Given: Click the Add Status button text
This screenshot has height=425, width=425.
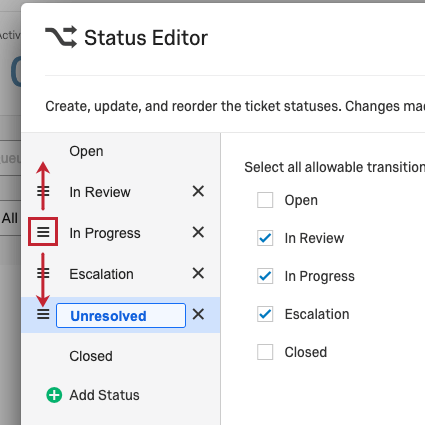Looking at the screenshot, I should click(104, 395).
